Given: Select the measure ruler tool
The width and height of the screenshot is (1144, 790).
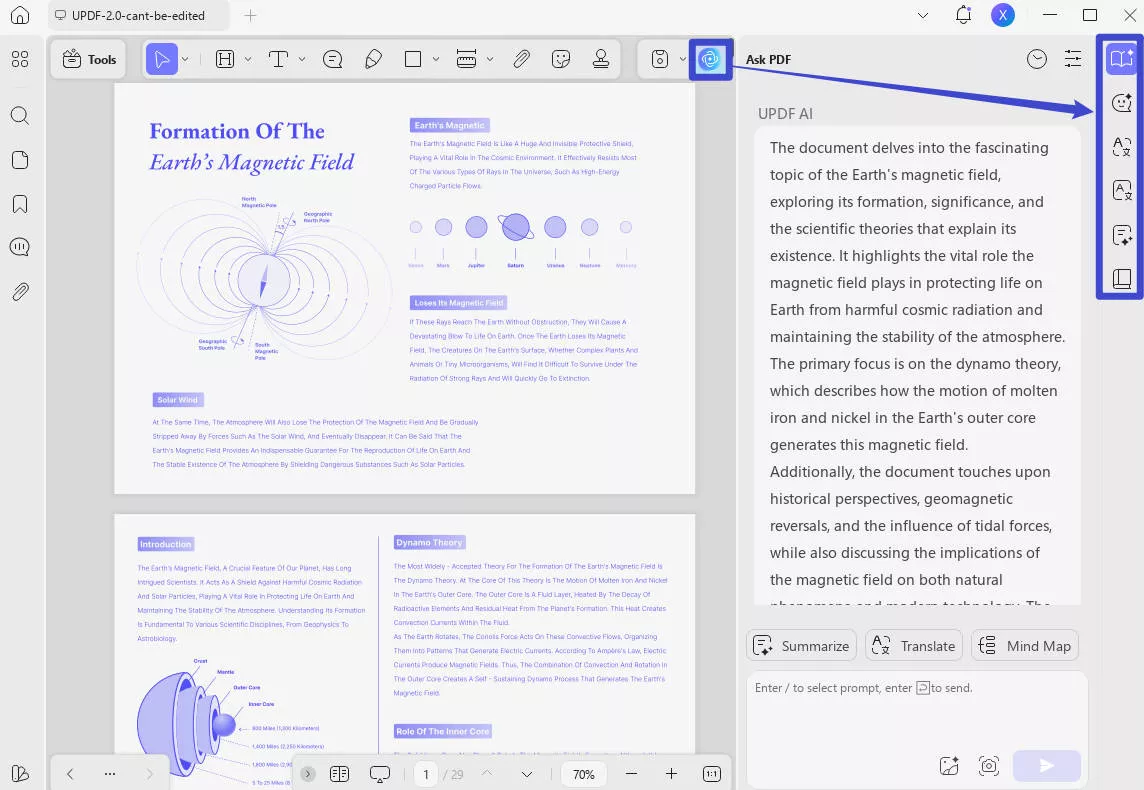Looking at the screenshot, I should pos(466,59).
